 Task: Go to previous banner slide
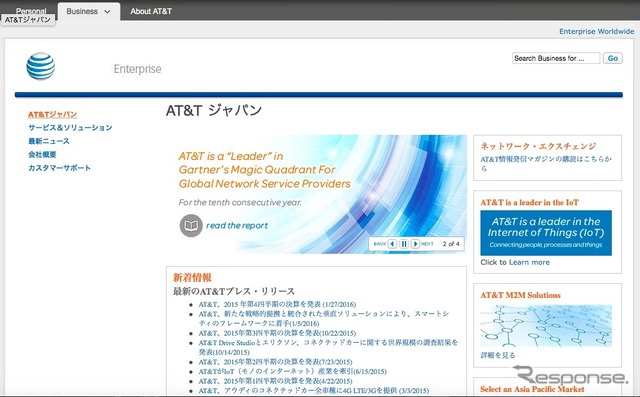pyautogui.click(x=392, y=244)
